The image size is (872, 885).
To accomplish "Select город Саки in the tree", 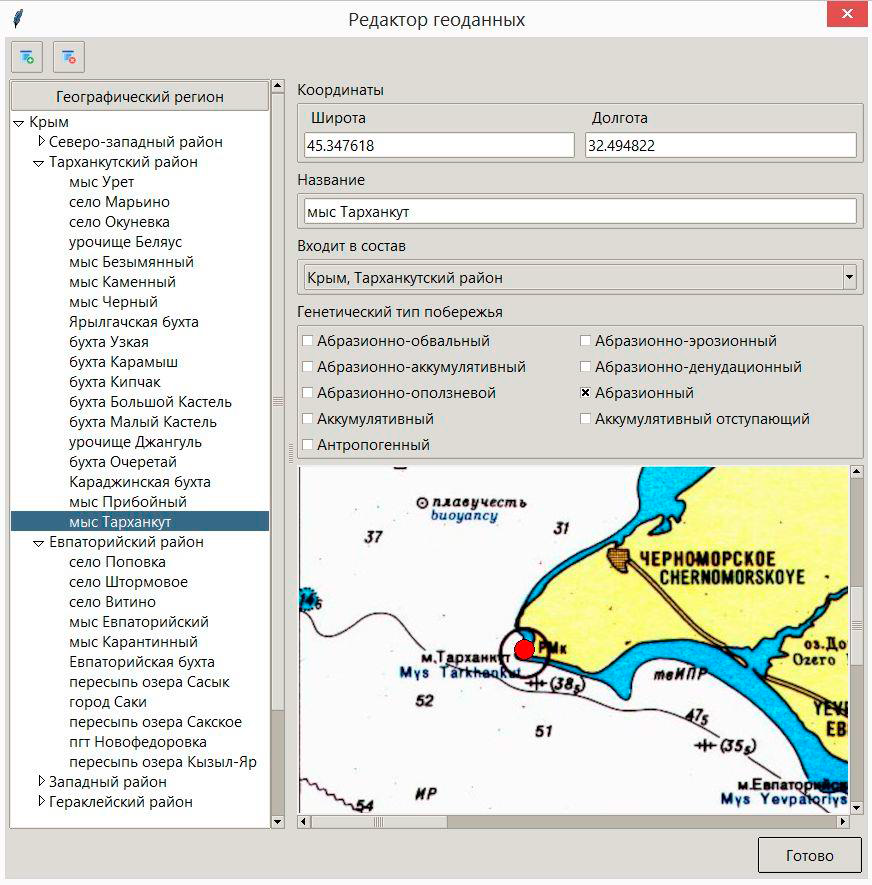I will pos(108,702).
